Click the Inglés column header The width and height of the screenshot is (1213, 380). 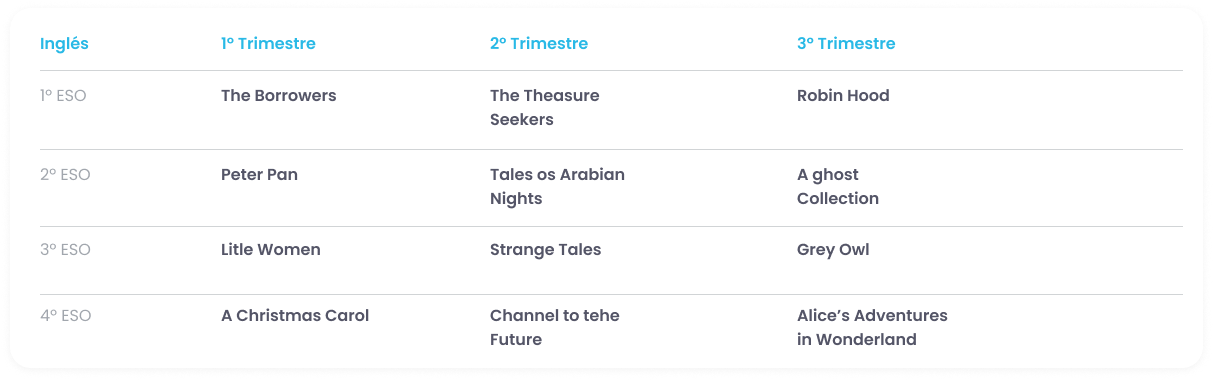point(64,44)
